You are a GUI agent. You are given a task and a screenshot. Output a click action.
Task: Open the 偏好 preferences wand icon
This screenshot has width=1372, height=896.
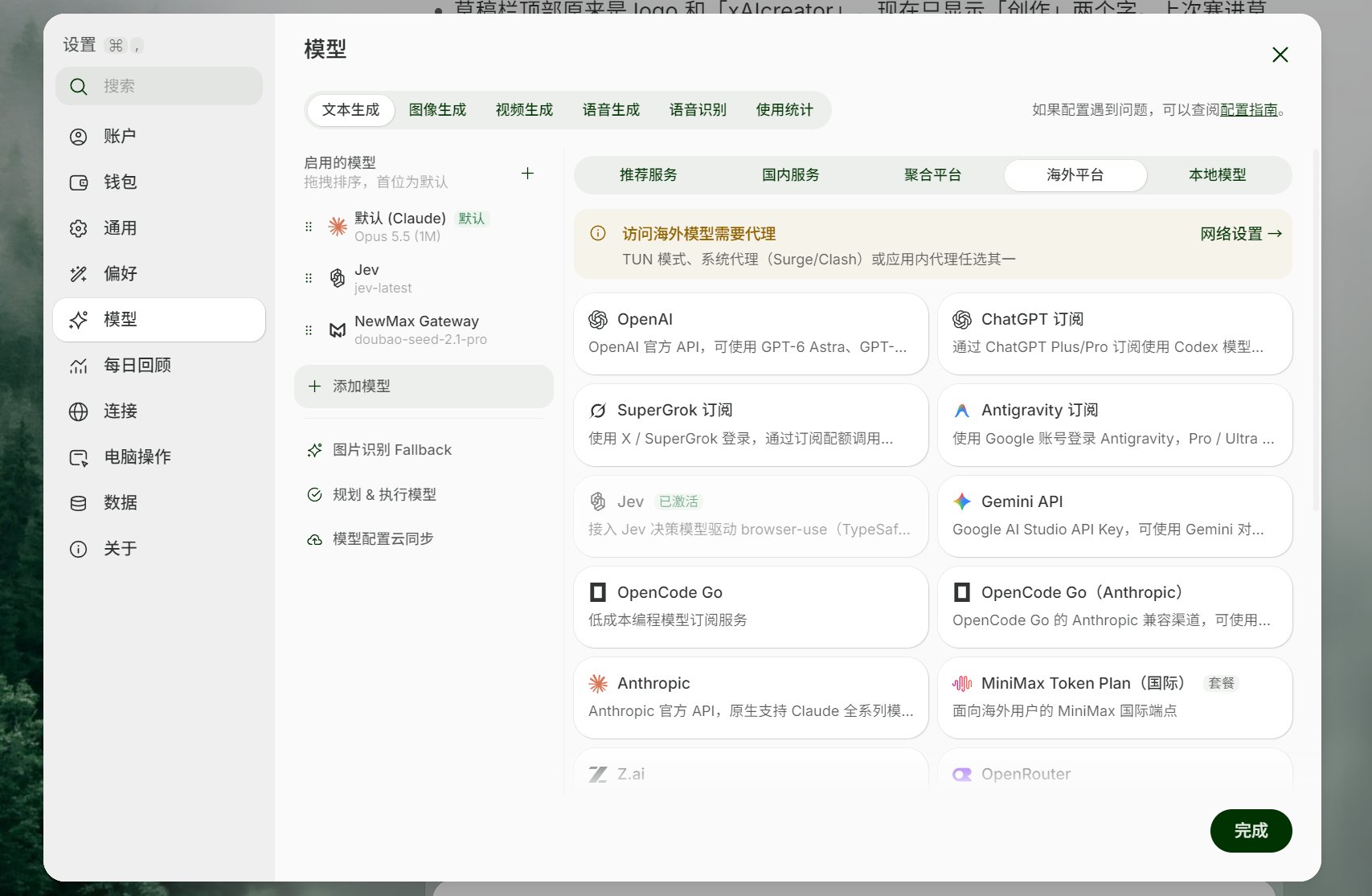click(x=78, y=274)
